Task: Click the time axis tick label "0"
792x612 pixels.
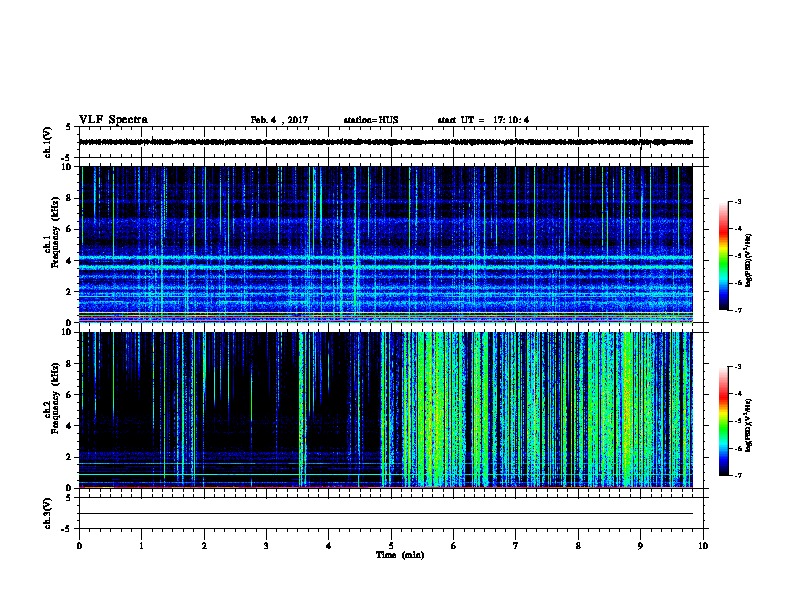Action: 79,546
